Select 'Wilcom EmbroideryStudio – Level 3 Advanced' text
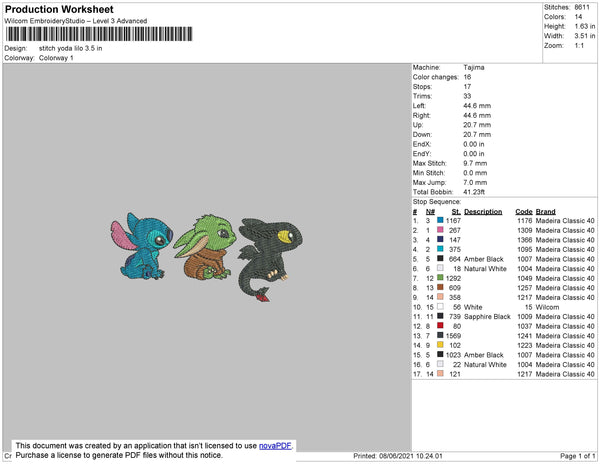 click(76, 21)
